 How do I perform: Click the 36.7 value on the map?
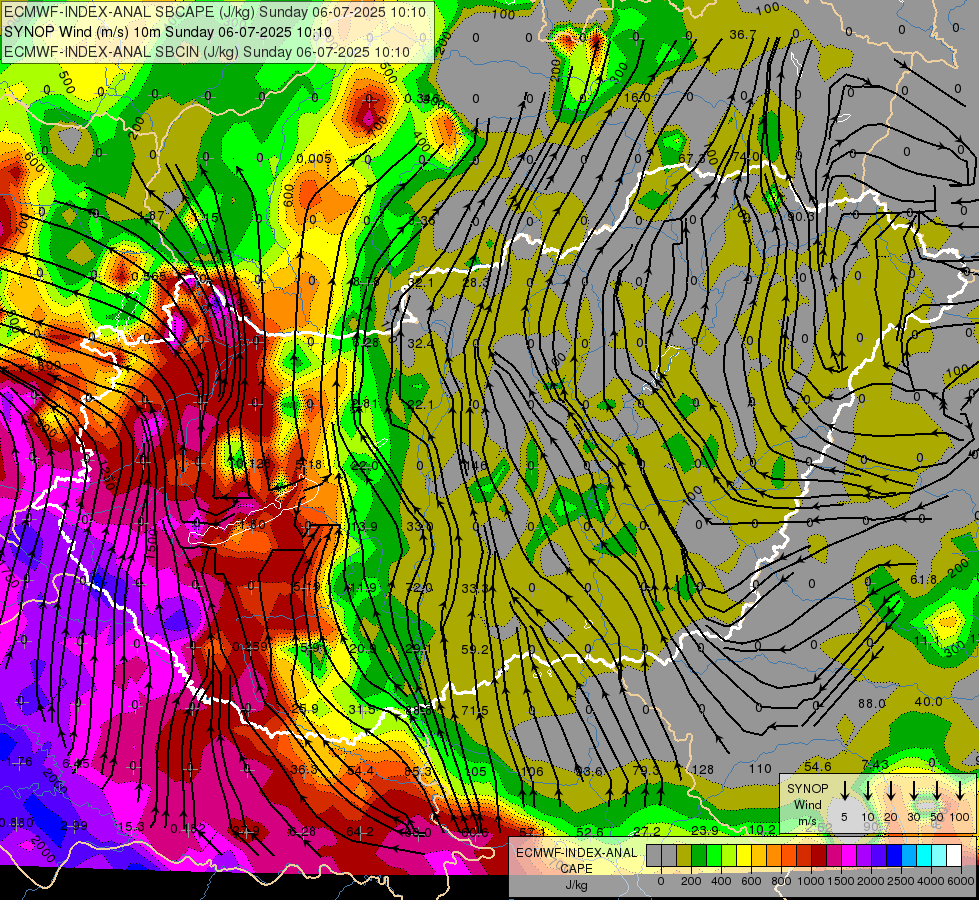coord(742,35)
